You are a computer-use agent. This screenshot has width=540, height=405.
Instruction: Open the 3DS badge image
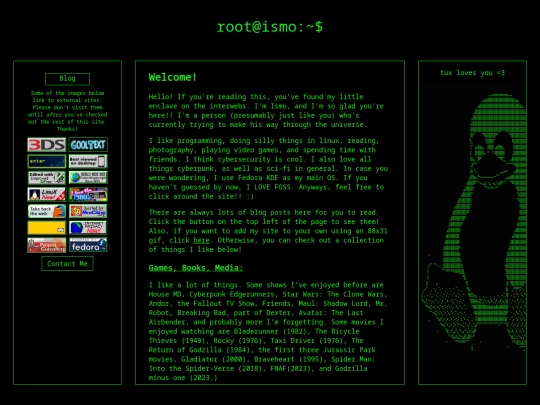point(46,145)
